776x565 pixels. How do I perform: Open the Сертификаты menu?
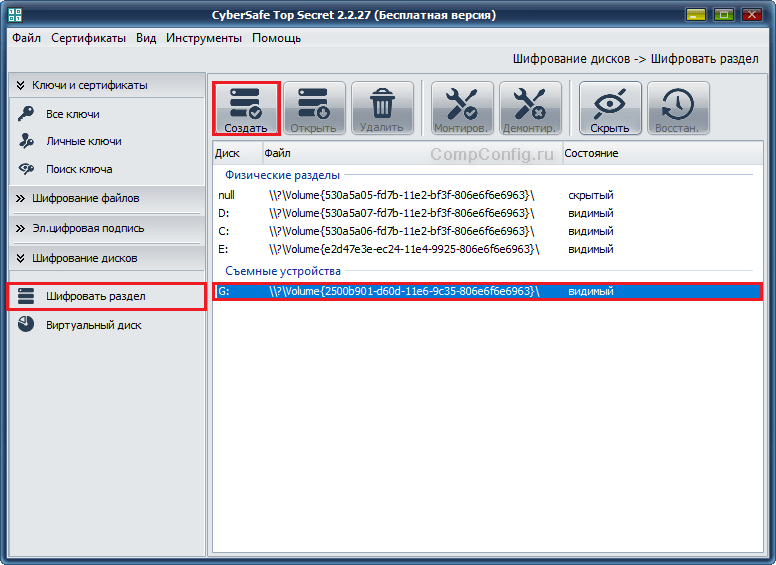coord(89,38)
